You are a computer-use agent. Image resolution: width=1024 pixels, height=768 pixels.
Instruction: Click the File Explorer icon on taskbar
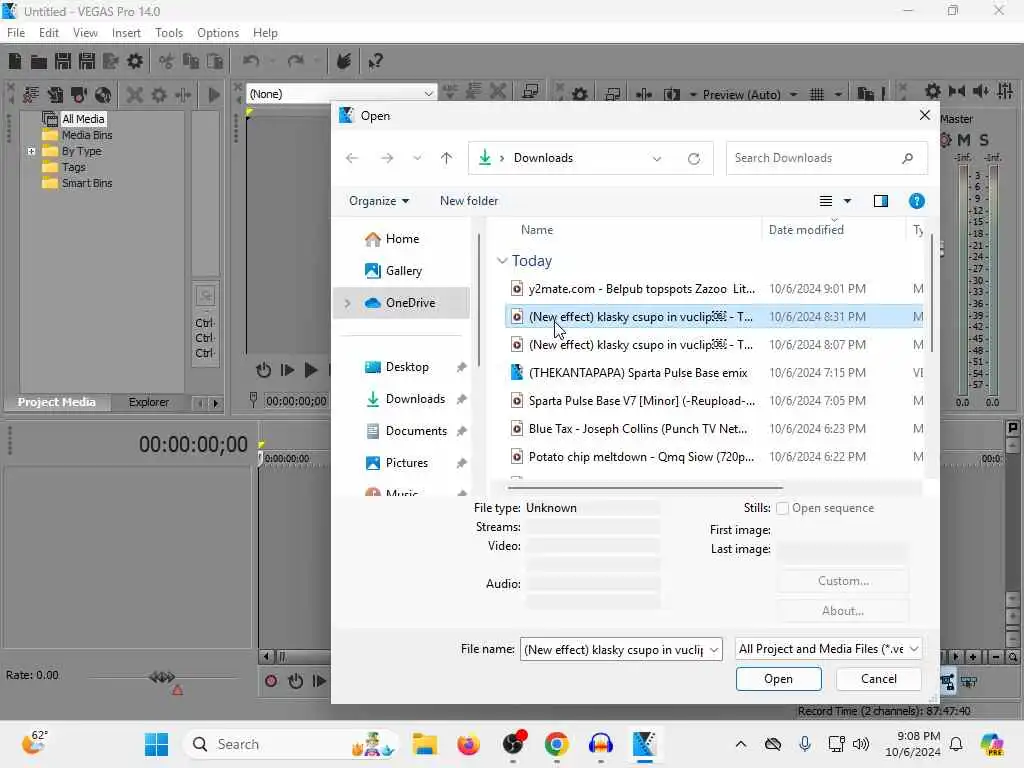click(x=424, y=744)
